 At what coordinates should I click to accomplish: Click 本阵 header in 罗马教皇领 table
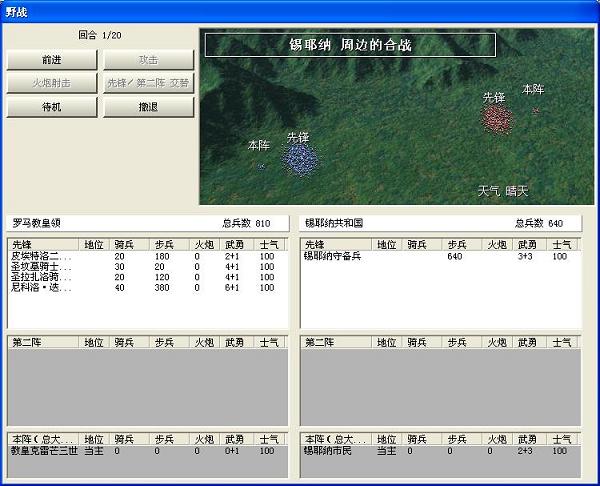coord(43,439)
